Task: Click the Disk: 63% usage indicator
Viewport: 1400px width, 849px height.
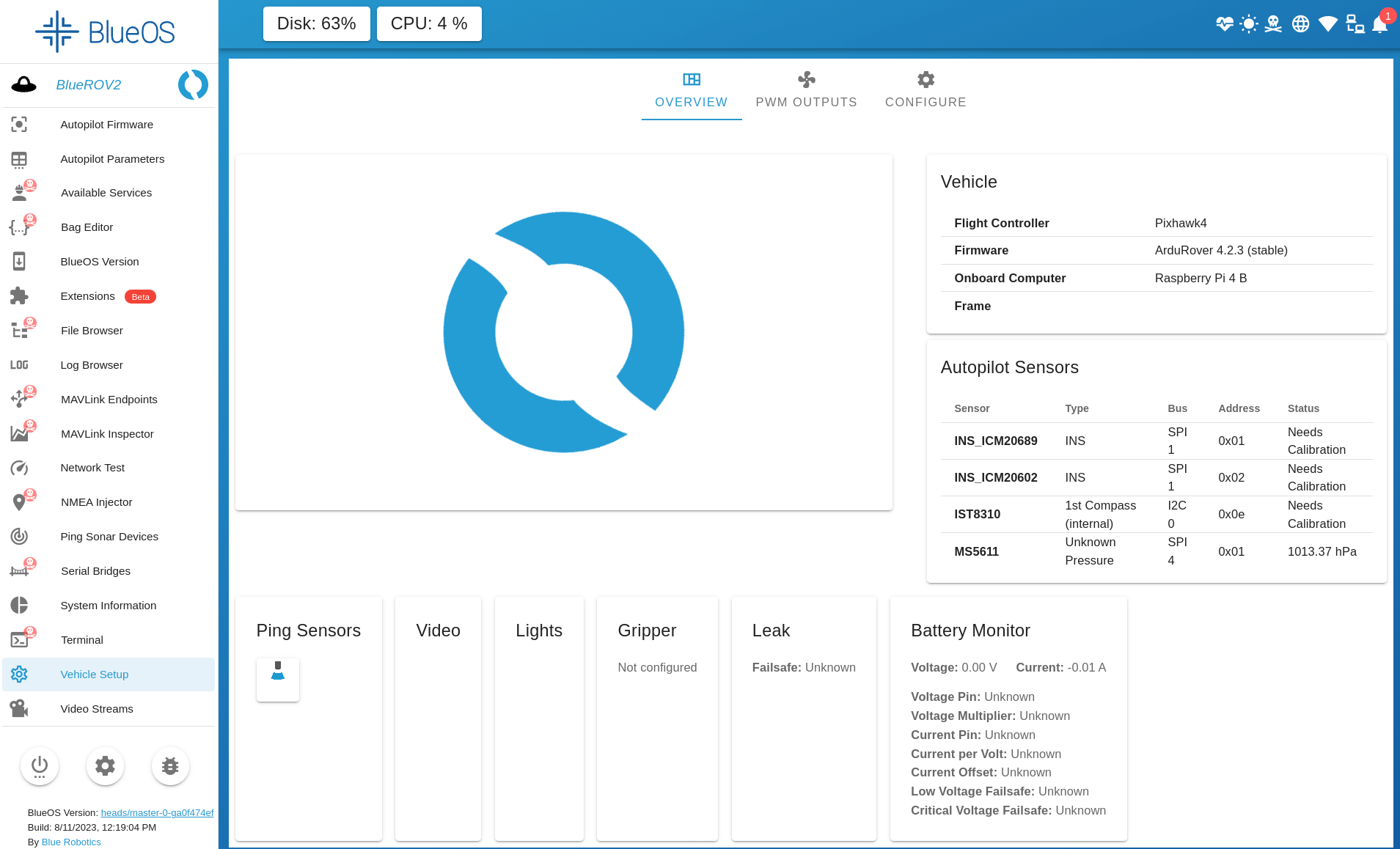Action: tap(316, 23)
